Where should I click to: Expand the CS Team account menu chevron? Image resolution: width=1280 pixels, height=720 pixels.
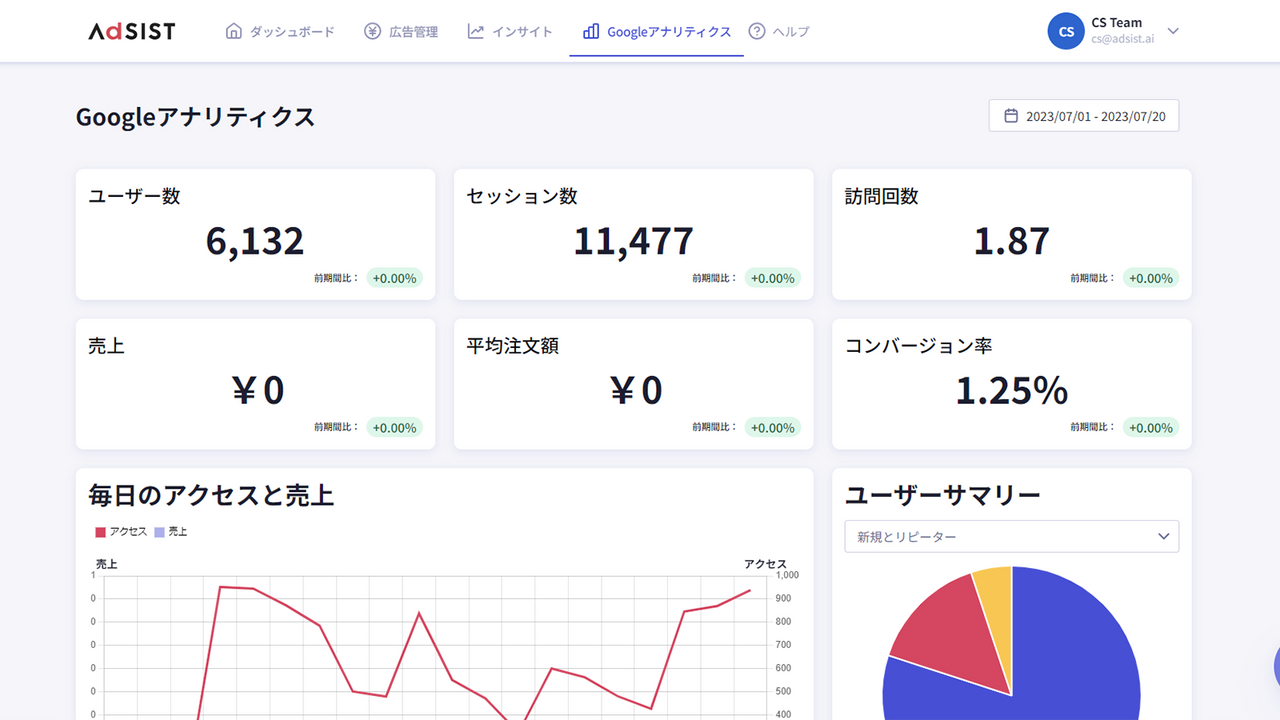[1171, 31]
